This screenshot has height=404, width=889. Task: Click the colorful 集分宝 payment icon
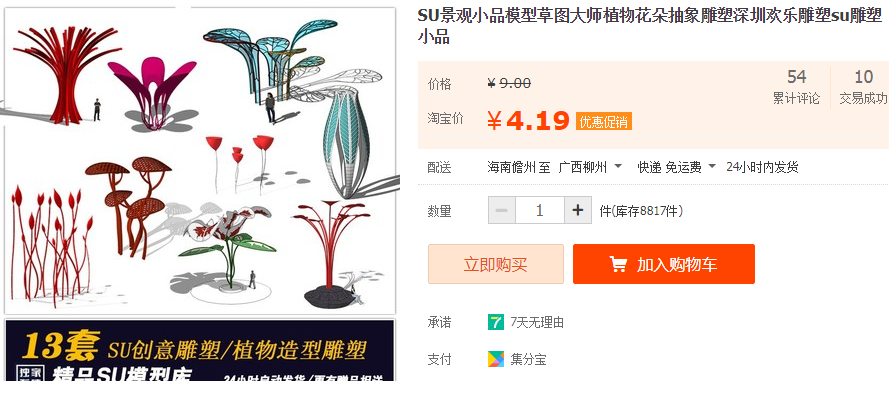(496, 359)
